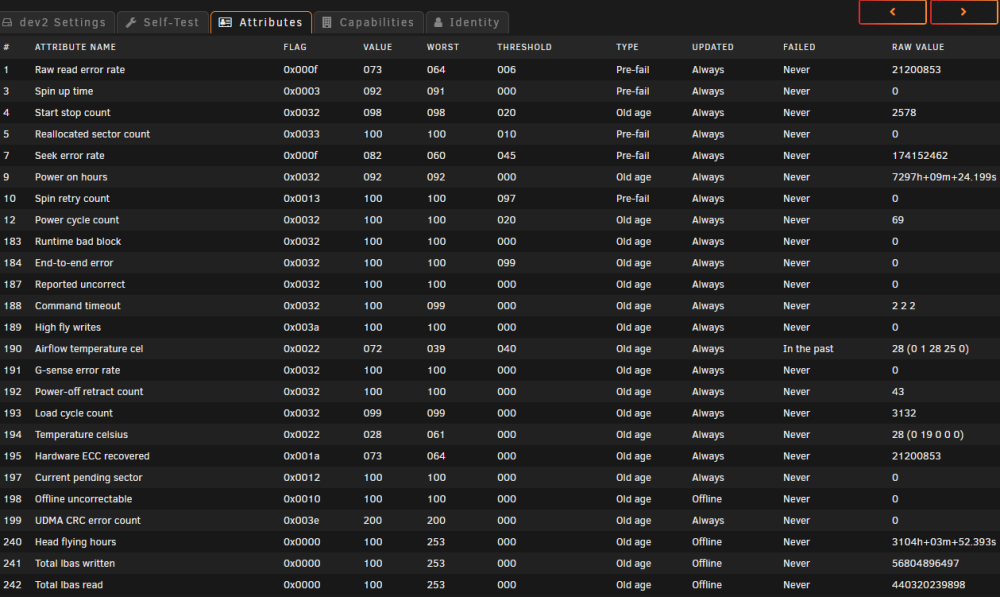Viewport: 1000px width, 597px height.
Task: Open the dev2 Settings tab
Action: 56,22
